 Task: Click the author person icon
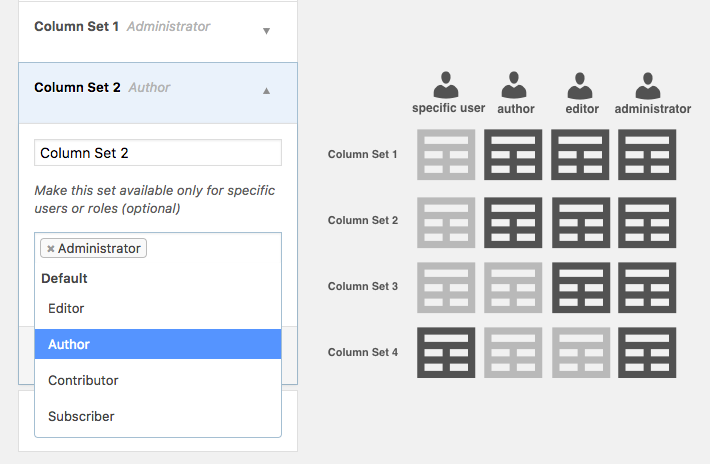coord(513,85)
